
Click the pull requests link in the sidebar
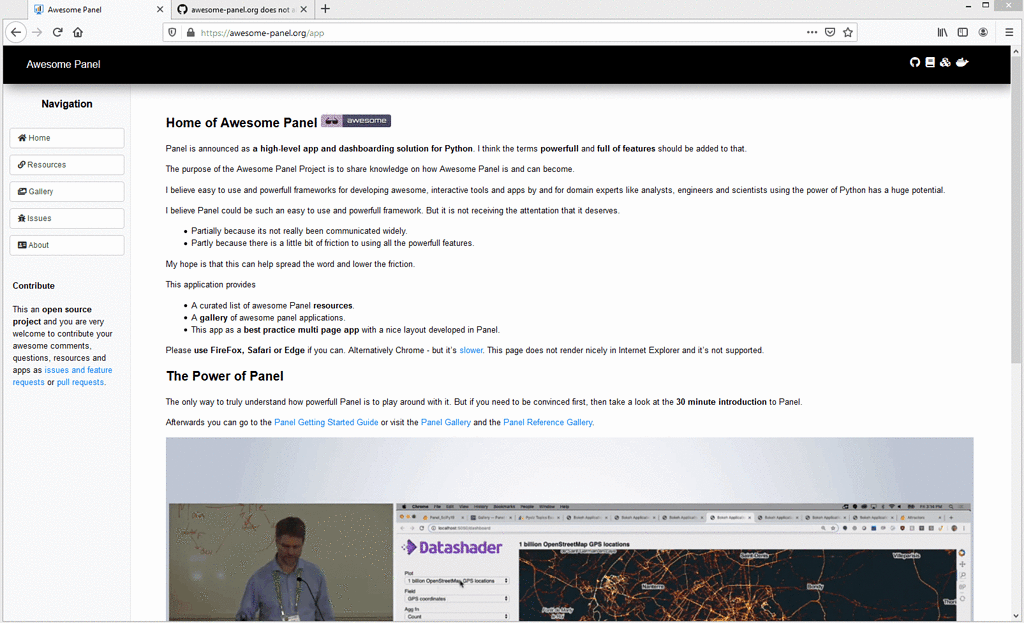(79, 382)
